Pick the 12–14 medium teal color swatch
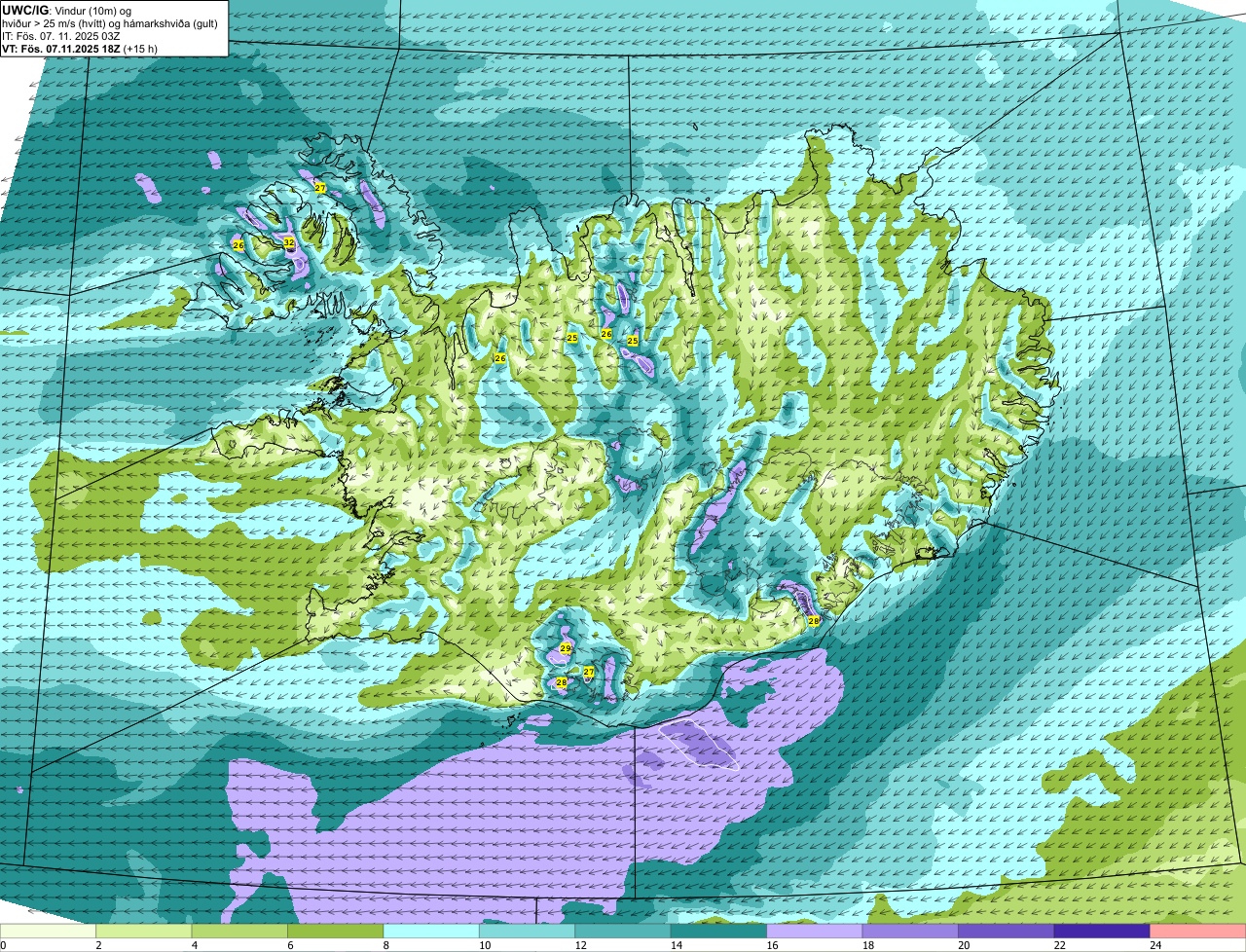This screenshot has height=952, width=1246. point(623,932)
